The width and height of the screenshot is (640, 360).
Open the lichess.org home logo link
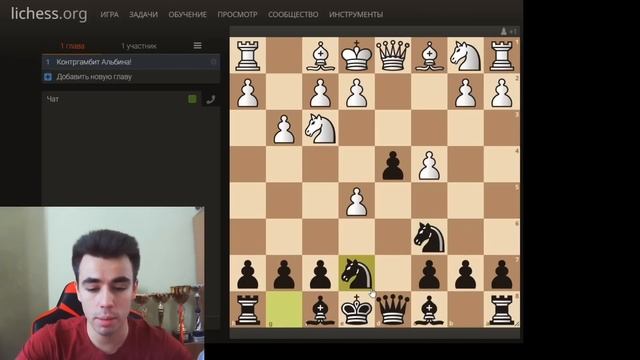click(x=49, y=14)
